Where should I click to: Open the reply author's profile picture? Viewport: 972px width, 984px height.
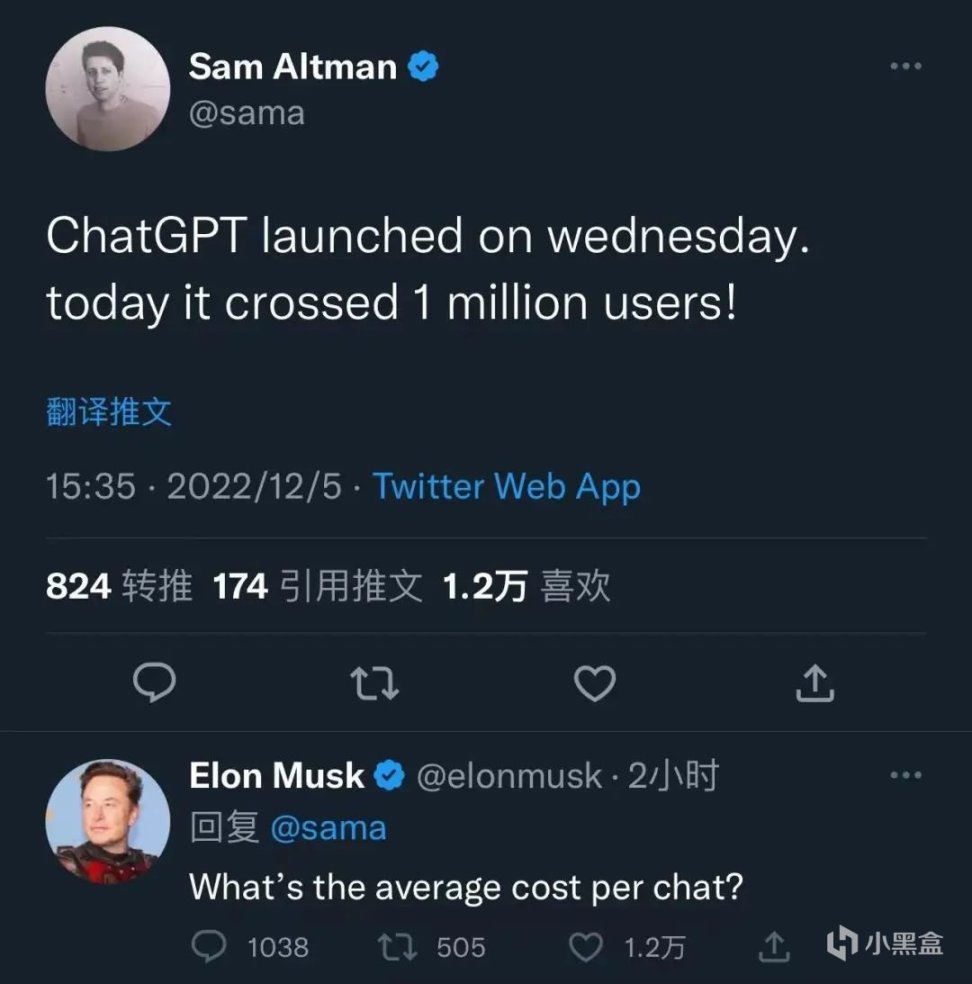(108, 821)
